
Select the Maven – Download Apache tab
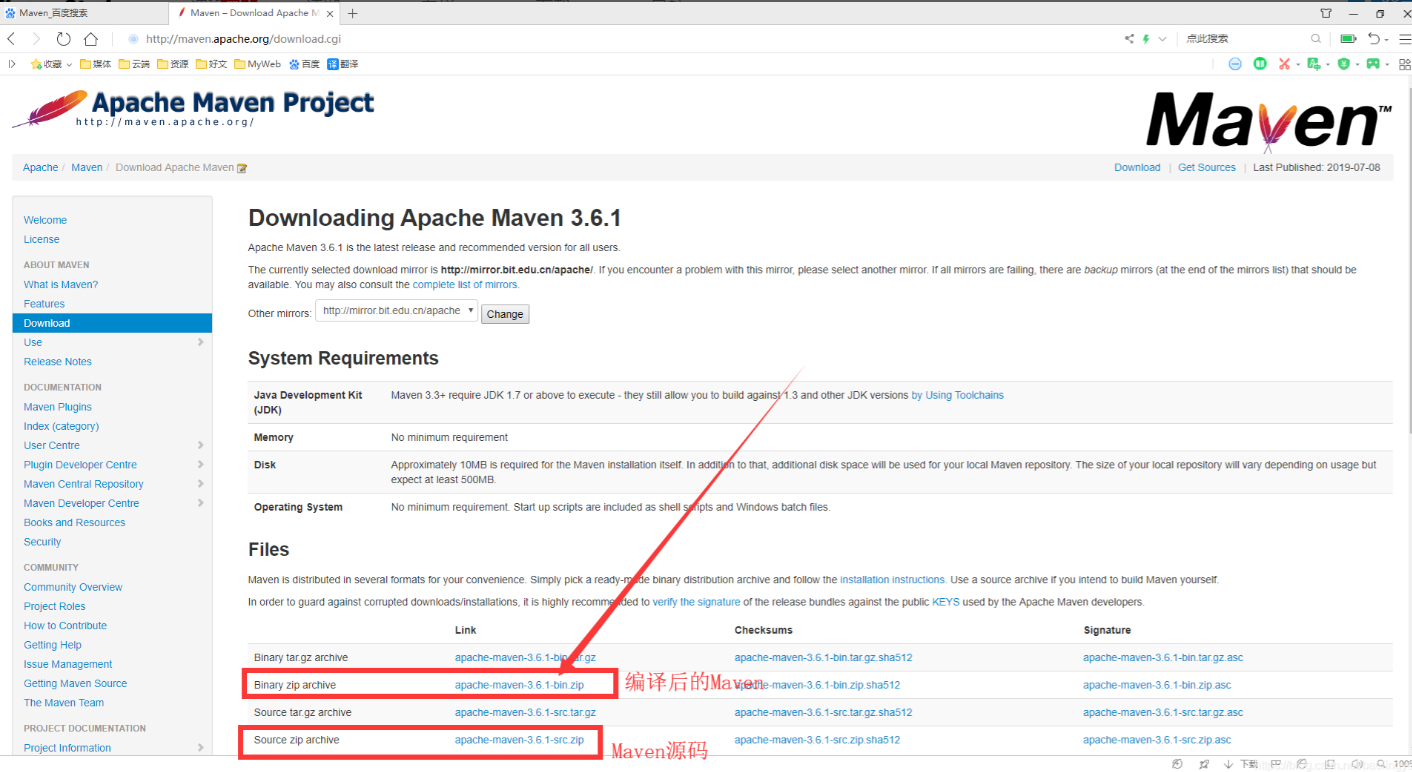pos(255,13)
